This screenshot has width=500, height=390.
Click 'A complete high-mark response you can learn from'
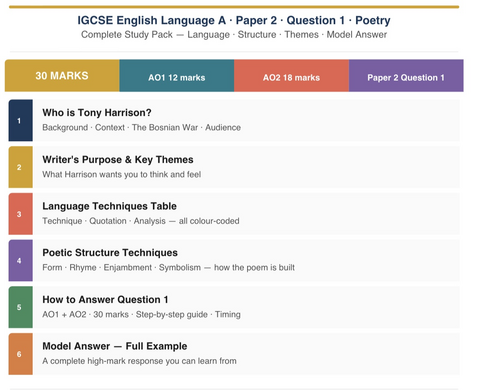(x=139, y=361)
